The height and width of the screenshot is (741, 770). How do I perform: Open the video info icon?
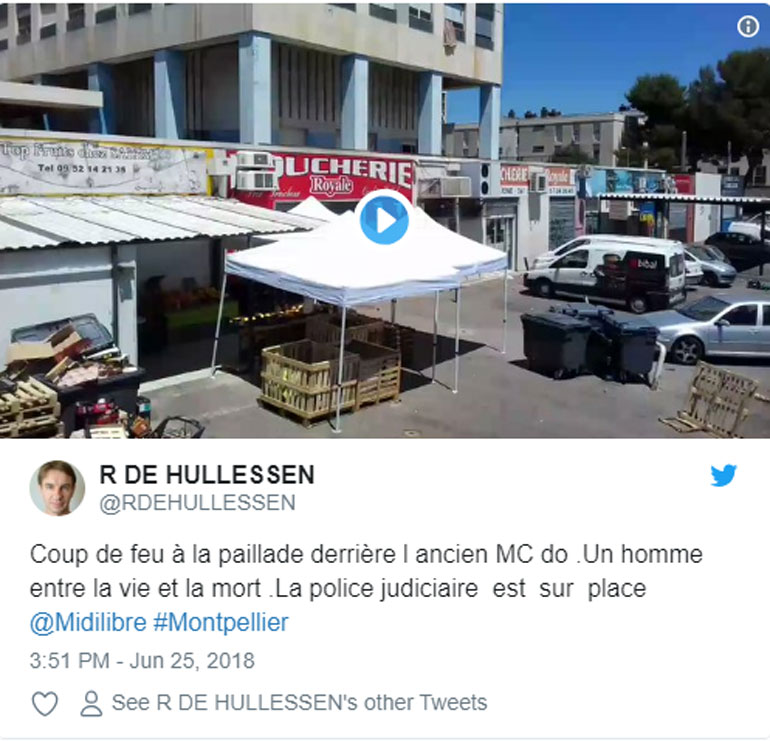pyautogui.click(x=747, y=26)
